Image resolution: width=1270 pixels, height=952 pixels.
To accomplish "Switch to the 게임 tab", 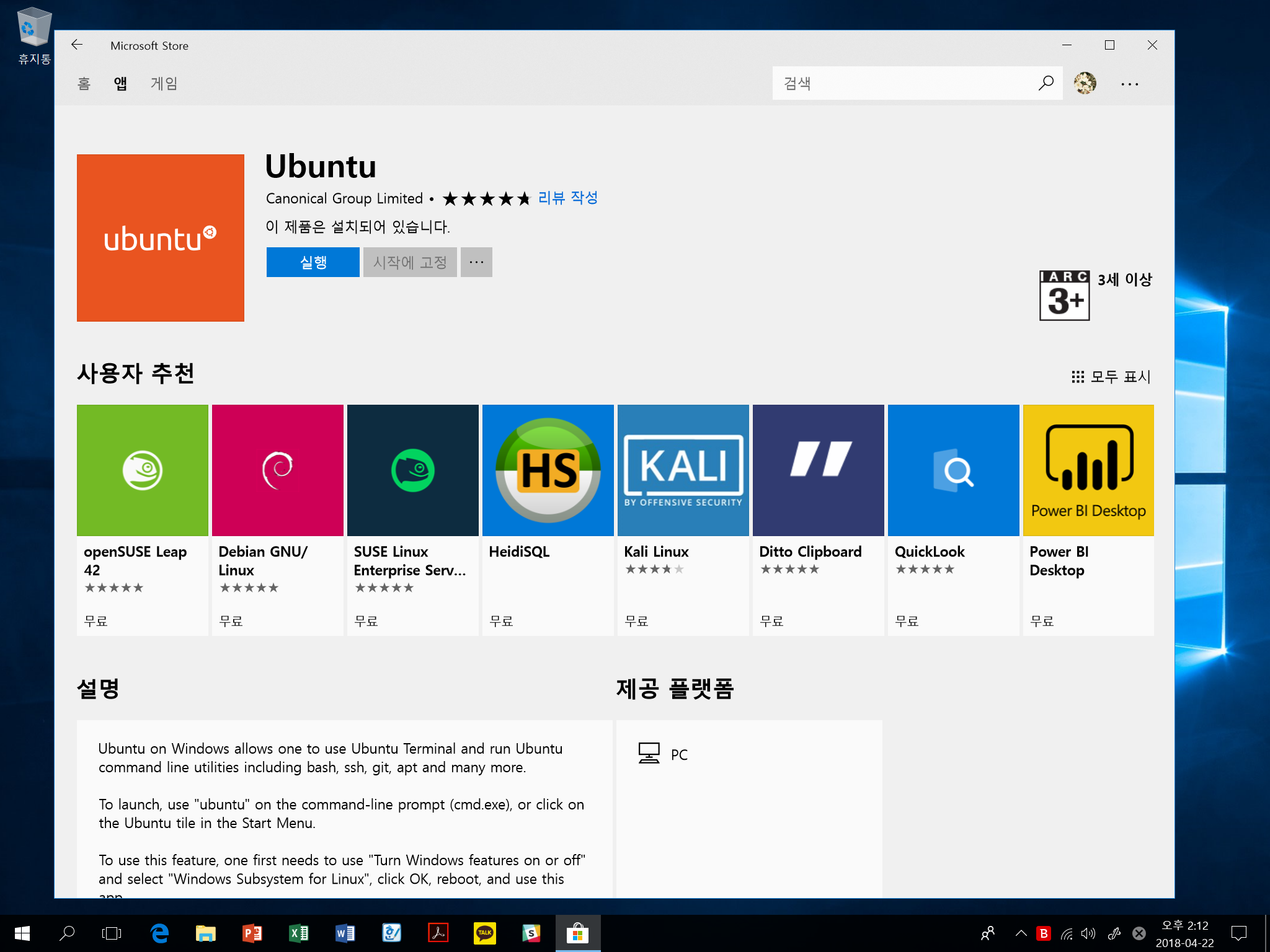I will (164, 84).
